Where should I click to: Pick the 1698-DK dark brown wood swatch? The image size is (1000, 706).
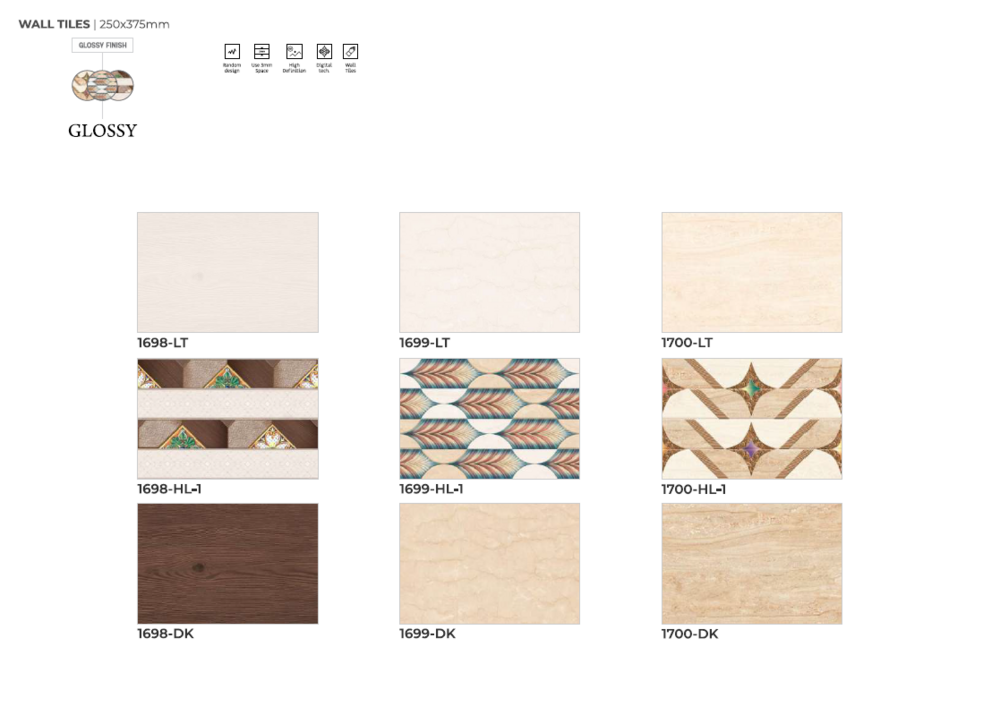228,564
